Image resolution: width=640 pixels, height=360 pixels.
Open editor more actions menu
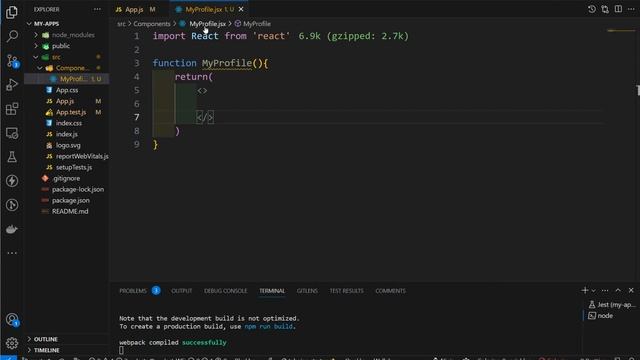click(x=631, y=9)
